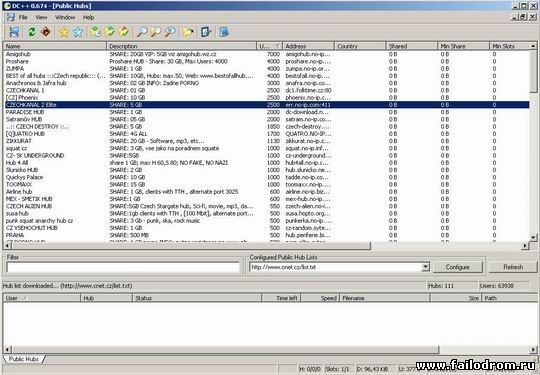Click the hub list scroll-up arrow
540x375 pixels.
[x=533, y=46]
